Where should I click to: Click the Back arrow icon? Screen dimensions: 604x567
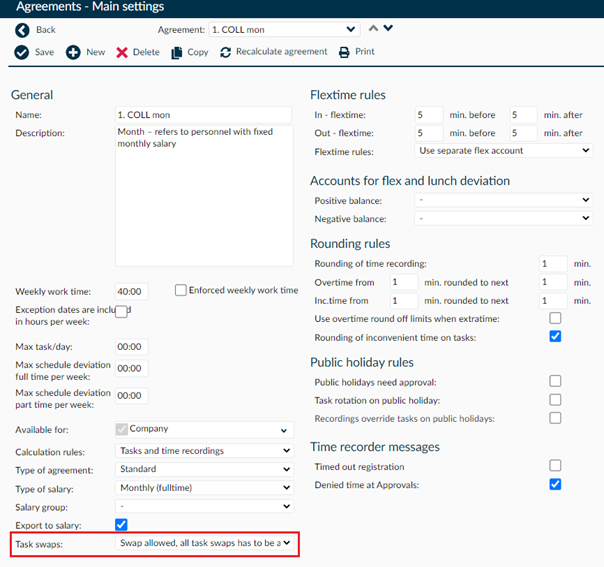click(x=22, y=30)
